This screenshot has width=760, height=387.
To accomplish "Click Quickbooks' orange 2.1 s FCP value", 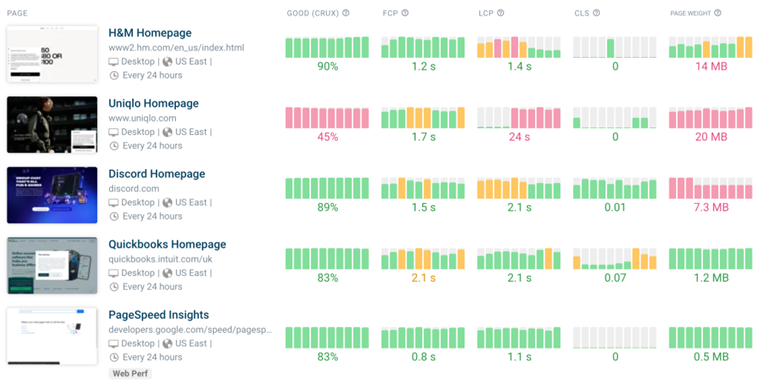I will point(423,278).
